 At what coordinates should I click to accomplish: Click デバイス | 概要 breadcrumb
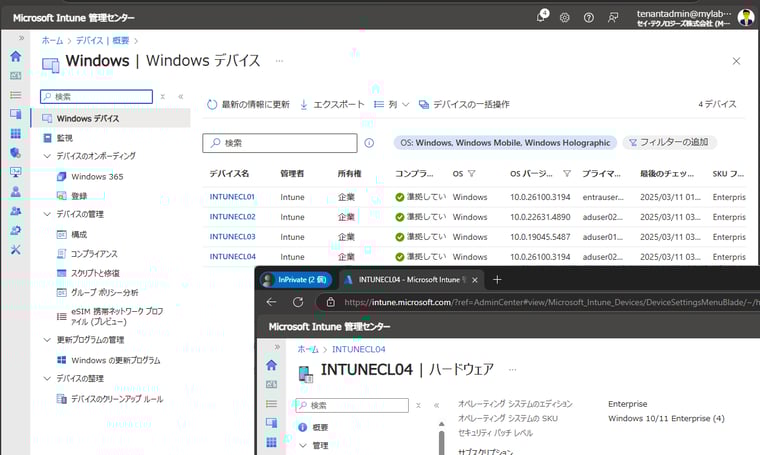[102, 41]
